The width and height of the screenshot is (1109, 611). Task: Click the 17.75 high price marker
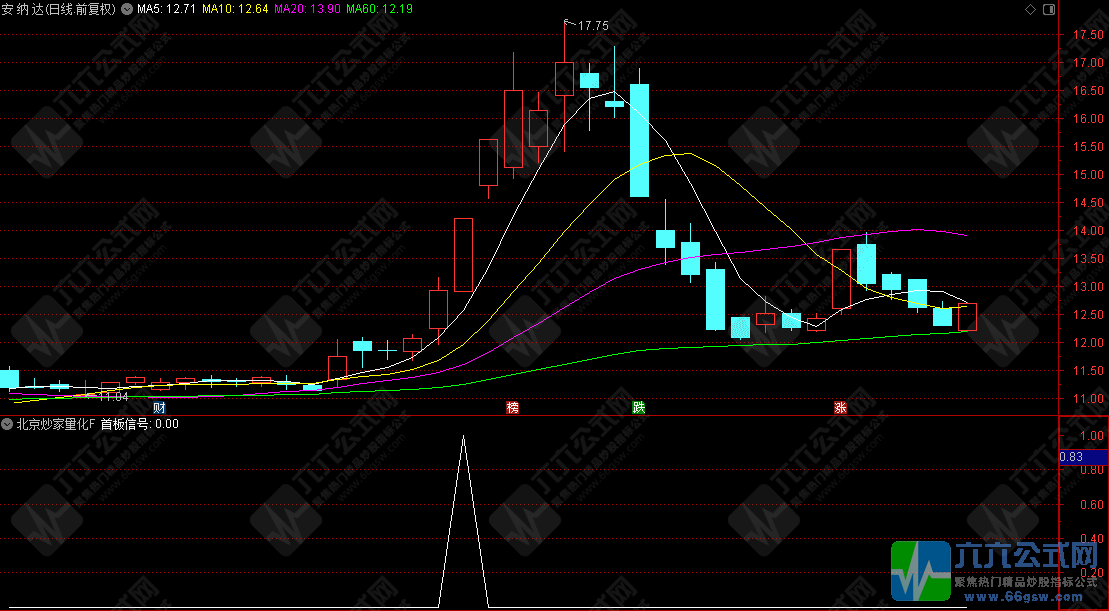pyautogui.click(x=593, y=25)
